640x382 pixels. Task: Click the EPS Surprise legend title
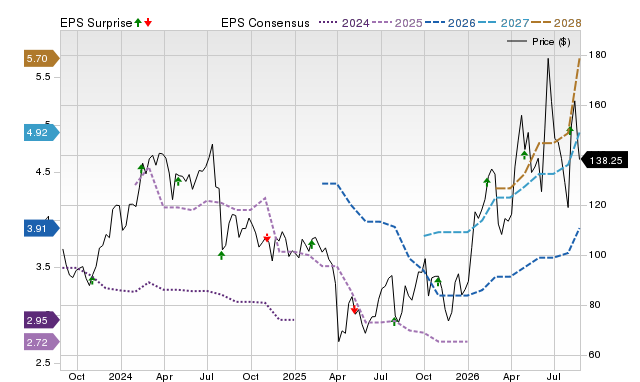click(96, 23)
